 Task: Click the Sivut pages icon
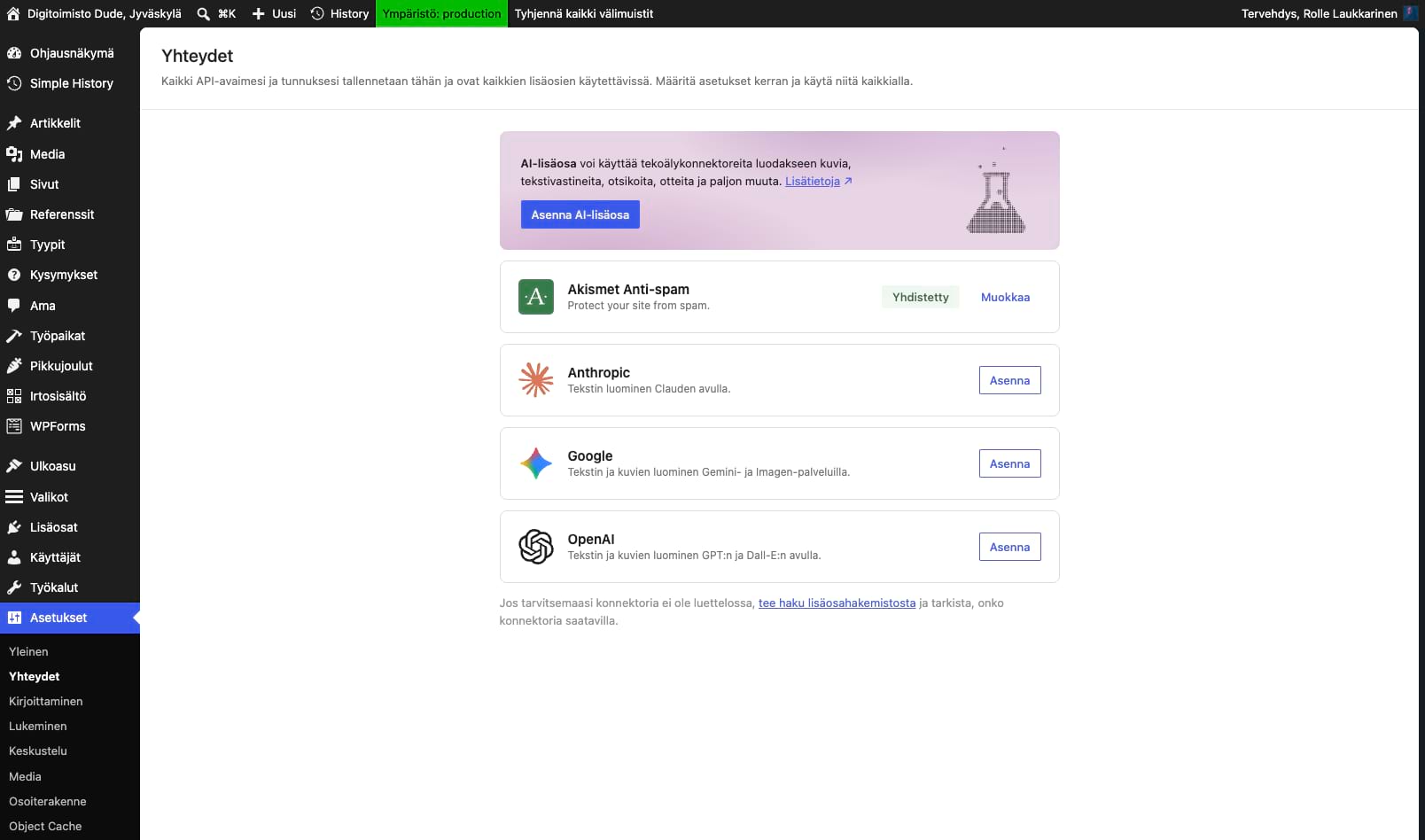[x=14, y=184]
